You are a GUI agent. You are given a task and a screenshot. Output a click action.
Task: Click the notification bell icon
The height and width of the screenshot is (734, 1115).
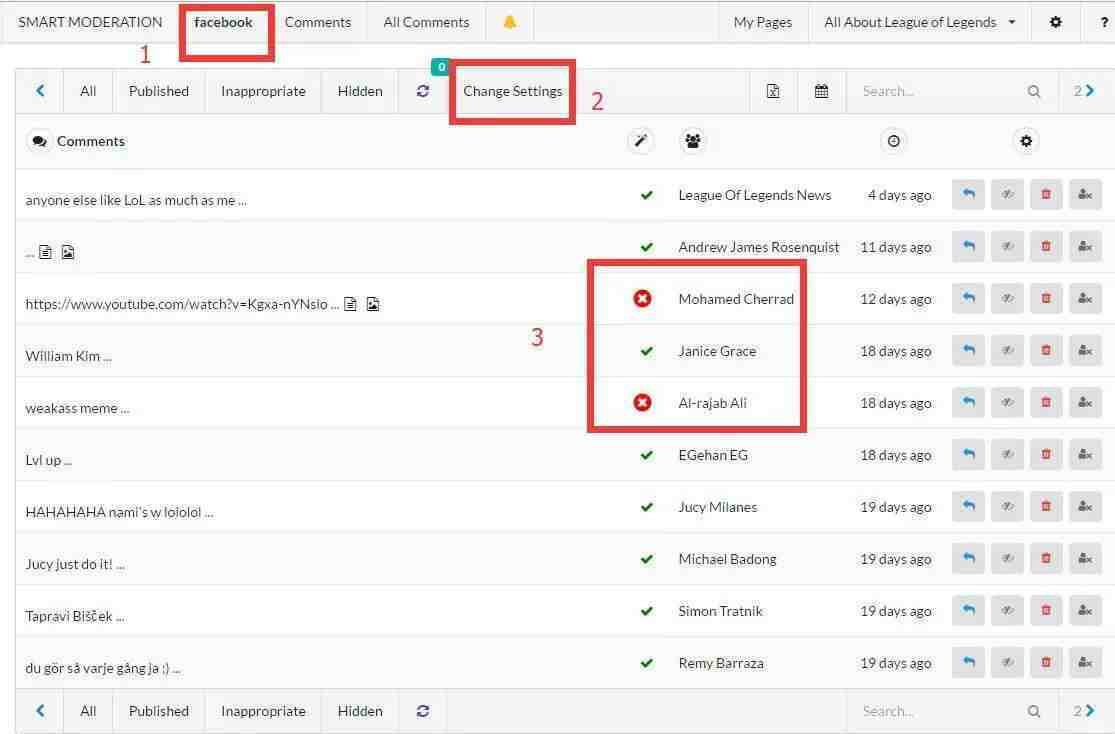[510, 22]
